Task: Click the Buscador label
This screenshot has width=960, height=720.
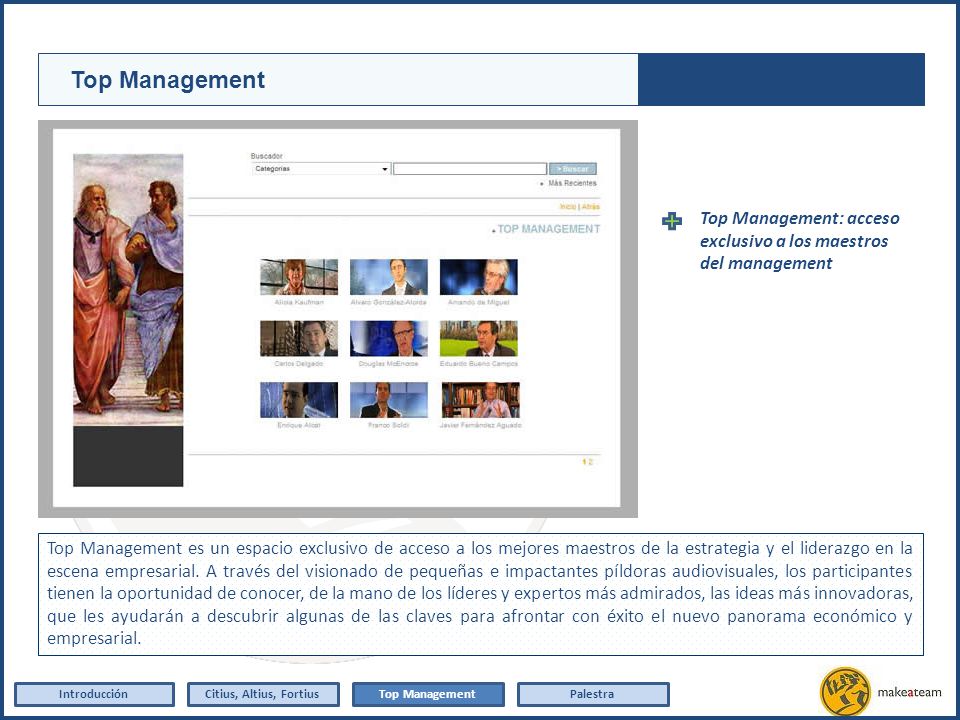Action: point(266,156)
